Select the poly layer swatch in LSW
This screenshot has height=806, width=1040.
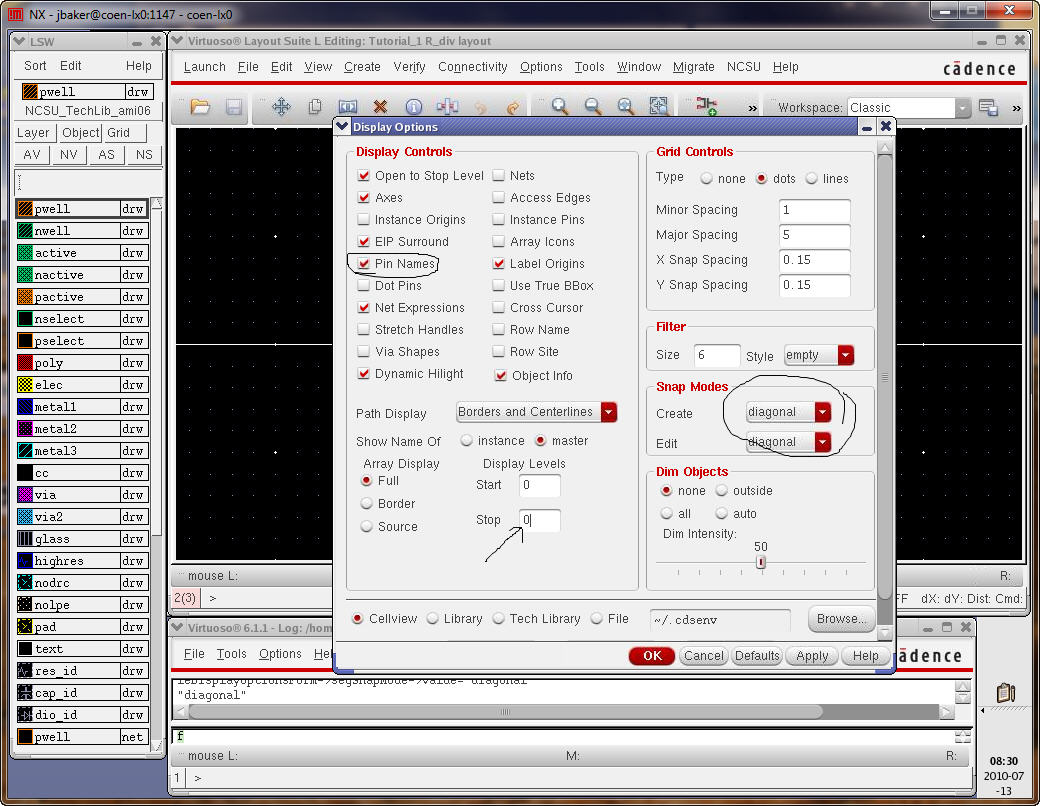click(x=26, y=363)
